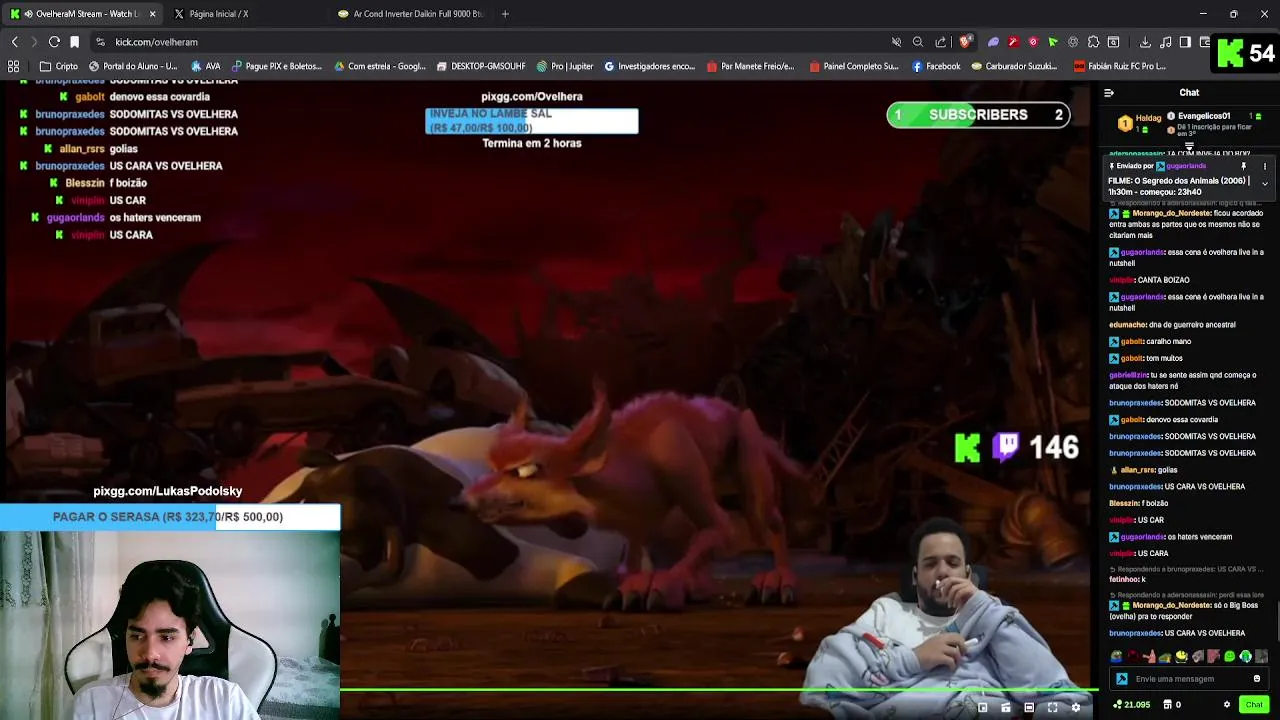Screen dimensions: 1280x720
Task: Open the Cripto bookmarks folder
Action: tap(59, 66)
